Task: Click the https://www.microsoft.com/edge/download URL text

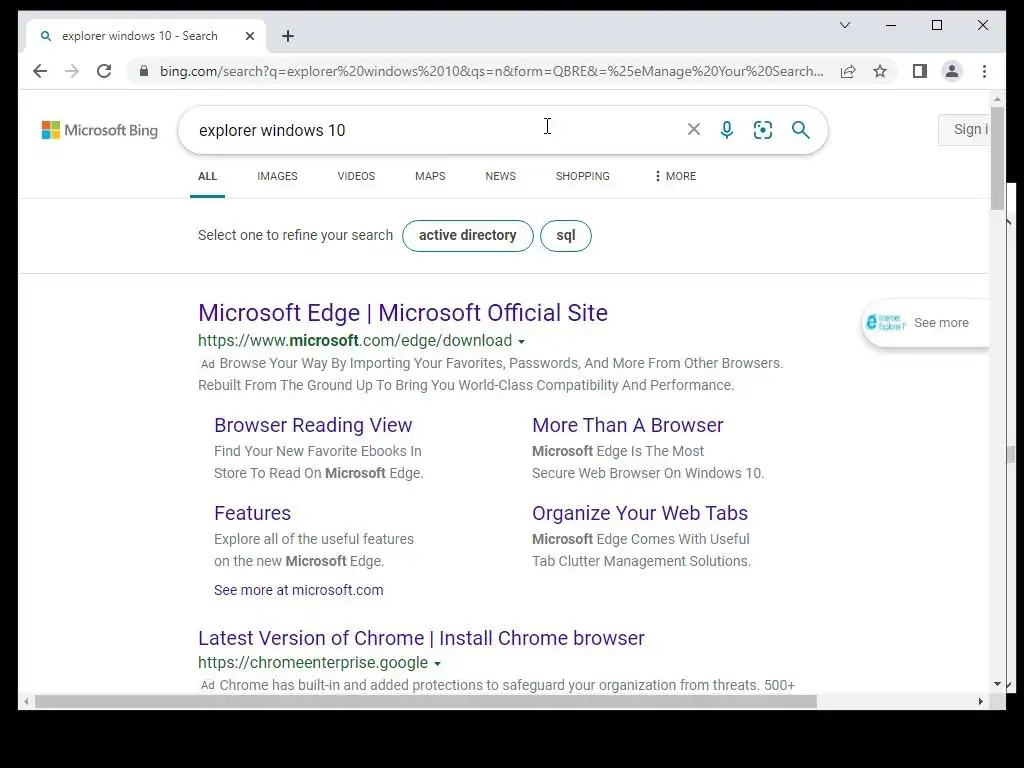Action: [x=355, y=341]
